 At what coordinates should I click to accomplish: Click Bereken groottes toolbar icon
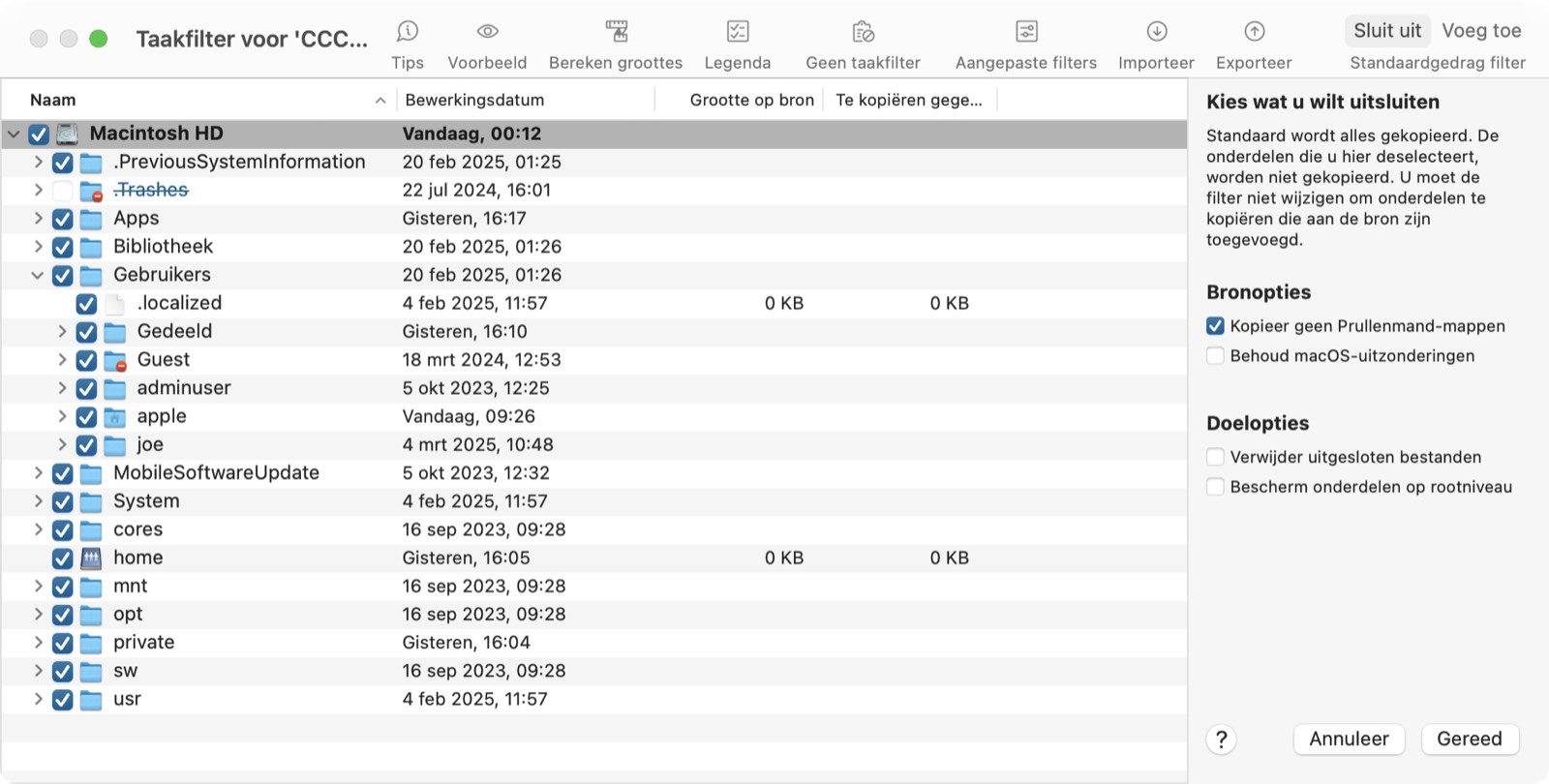[616, 32]
